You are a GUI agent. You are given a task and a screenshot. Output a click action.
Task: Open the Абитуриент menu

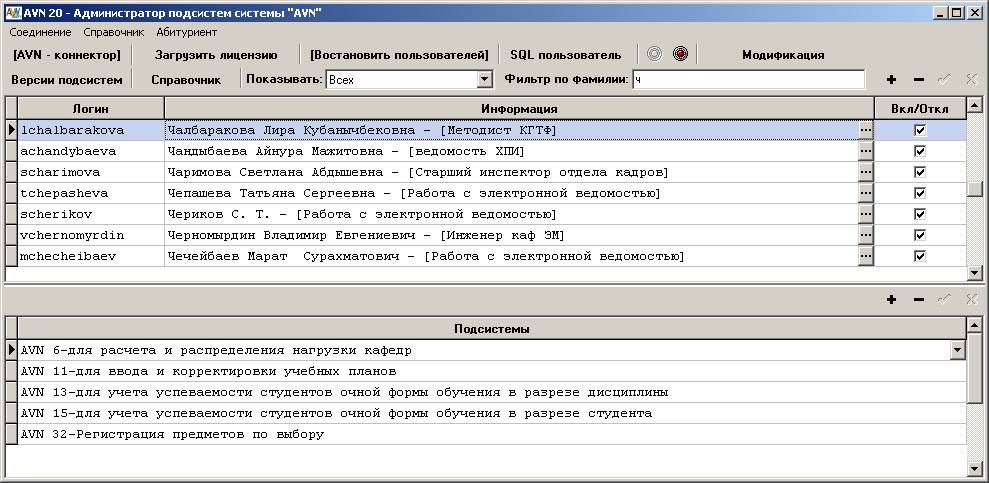[187, 32]
